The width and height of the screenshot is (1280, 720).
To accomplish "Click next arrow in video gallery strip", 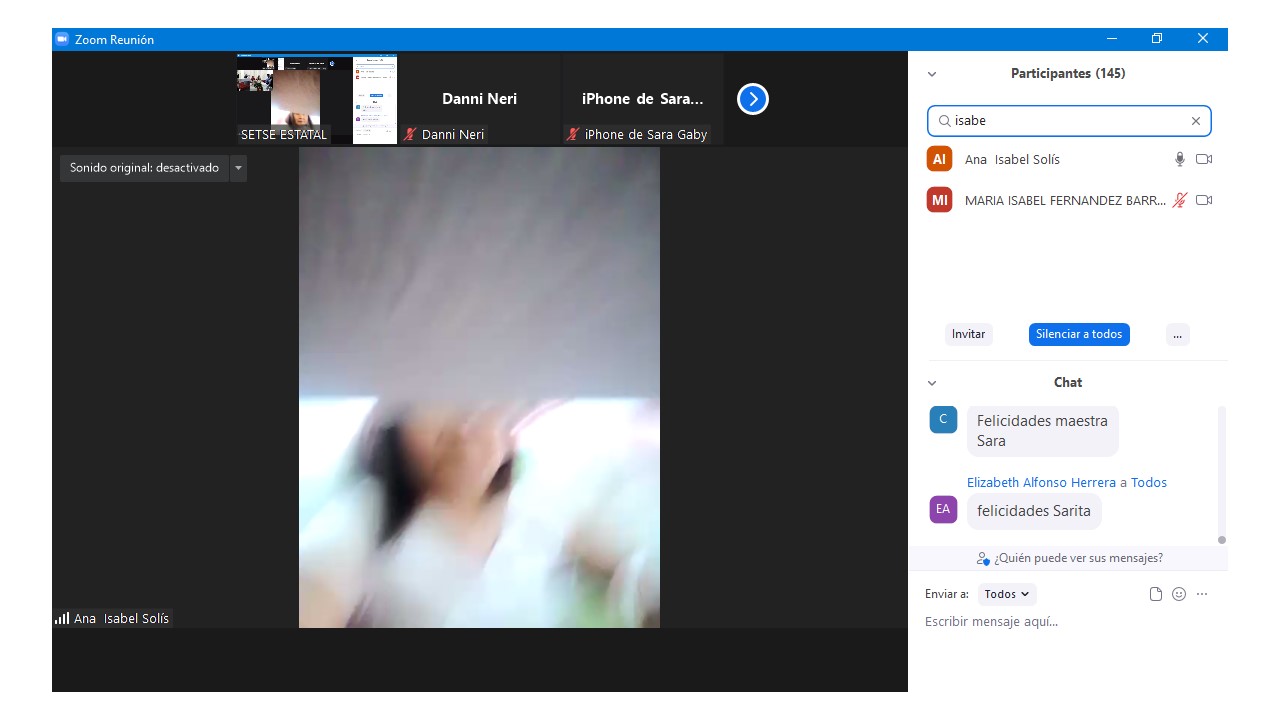I will [x=752, y=99].
